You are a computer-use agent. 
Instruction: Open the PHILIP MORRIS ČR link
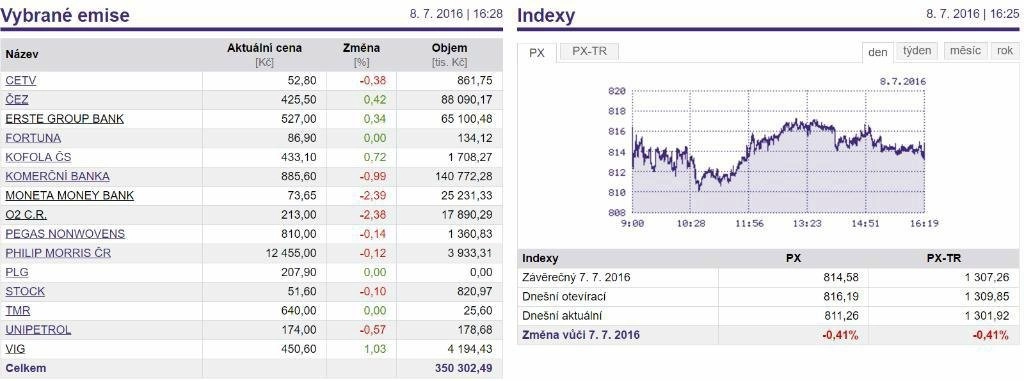click(58, 253)
